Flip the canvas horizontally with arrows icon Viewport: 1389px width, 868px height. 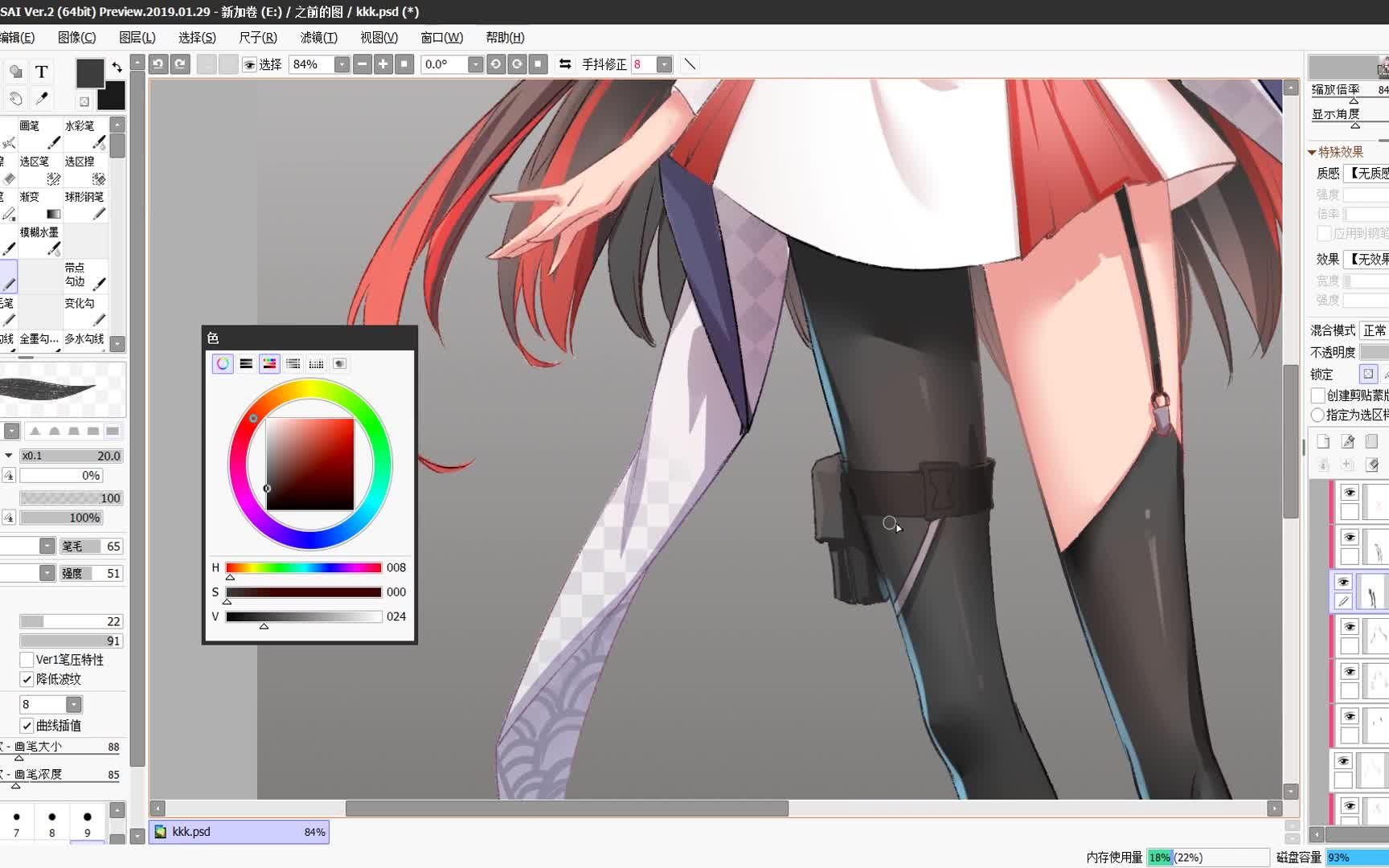pos(565,64)
